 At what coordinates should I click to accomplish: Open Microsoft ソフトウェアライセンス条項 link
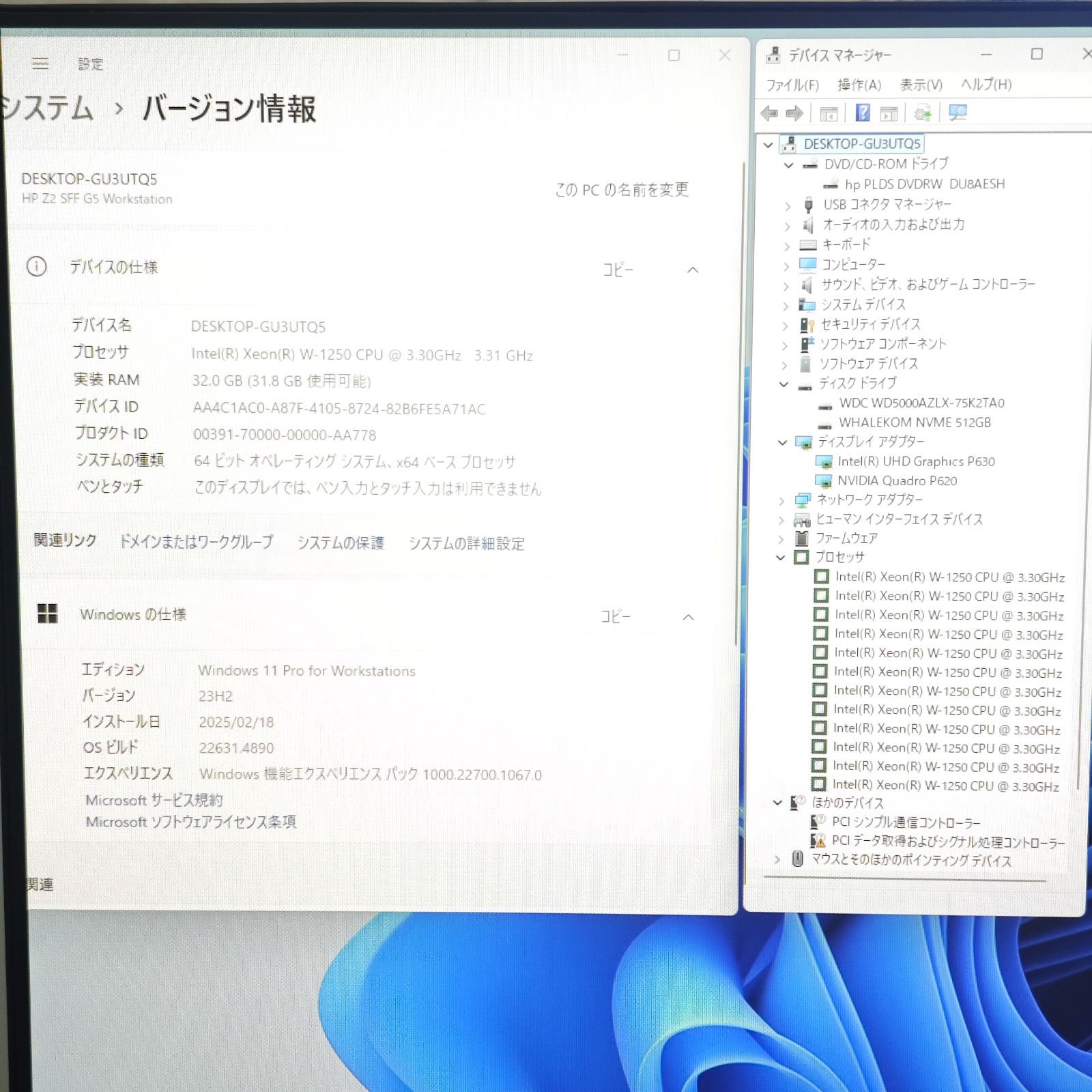tap(191, 822)
